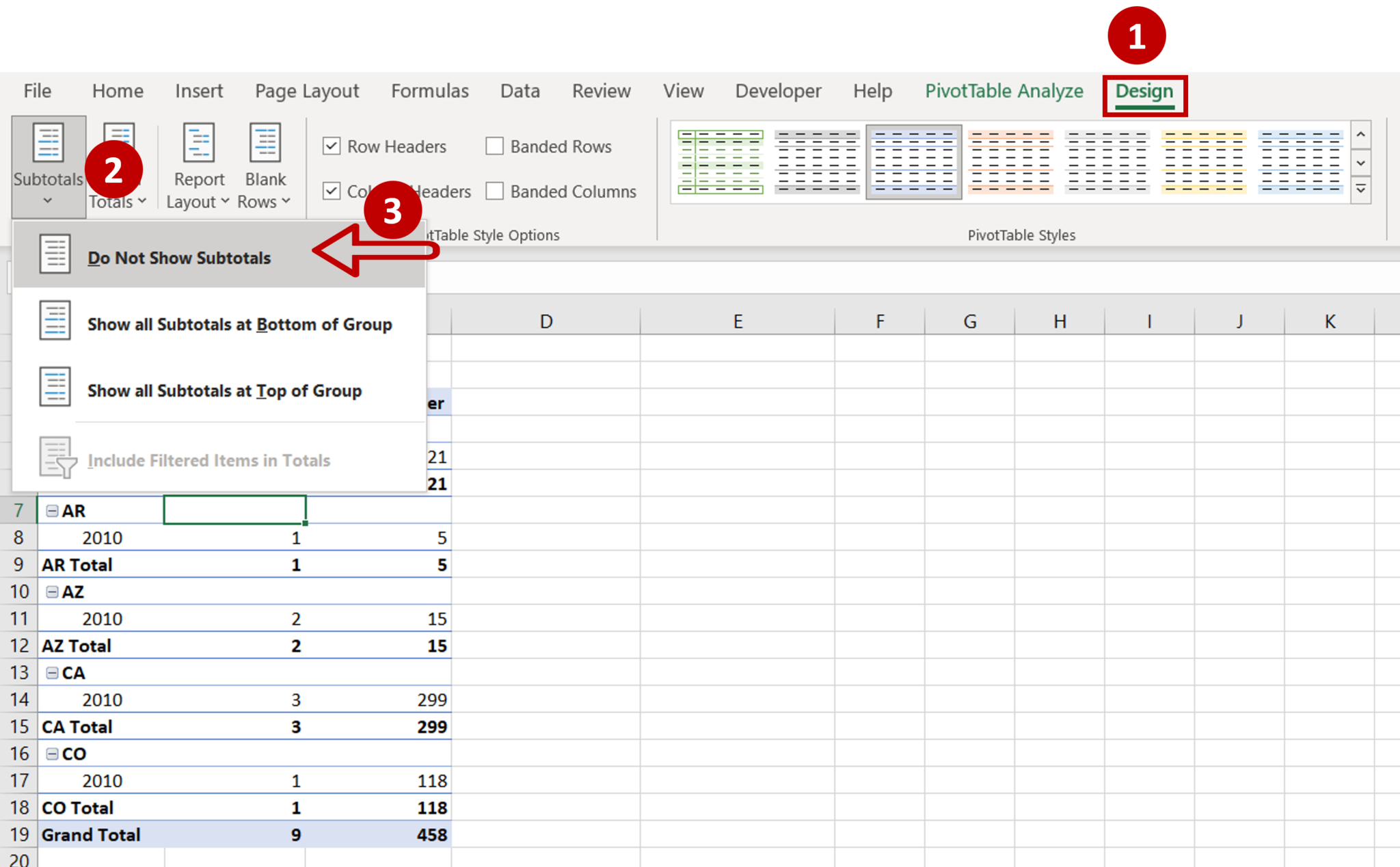1400x867 pixels.
Task: Open the File tab
Action: pos(37,91)
